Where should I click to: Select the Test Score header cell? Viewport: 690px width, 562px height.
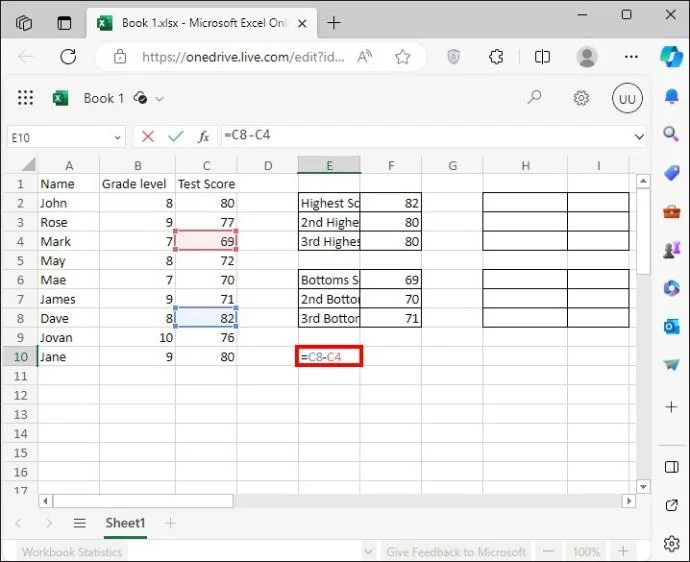206,184
